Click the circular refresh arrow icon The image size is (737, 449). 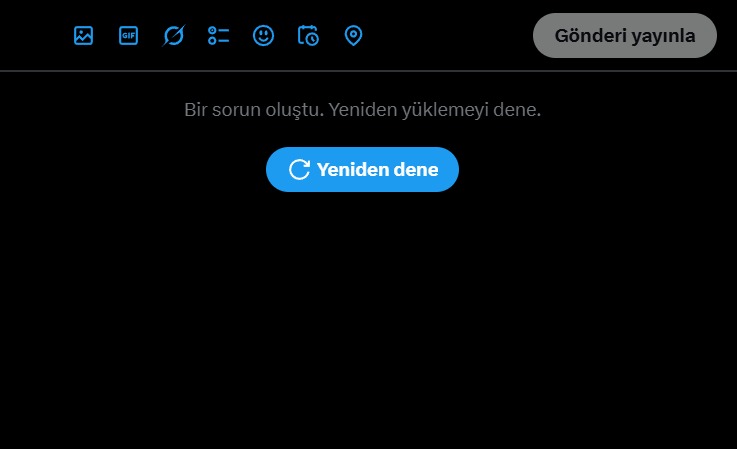coord(299,170)
